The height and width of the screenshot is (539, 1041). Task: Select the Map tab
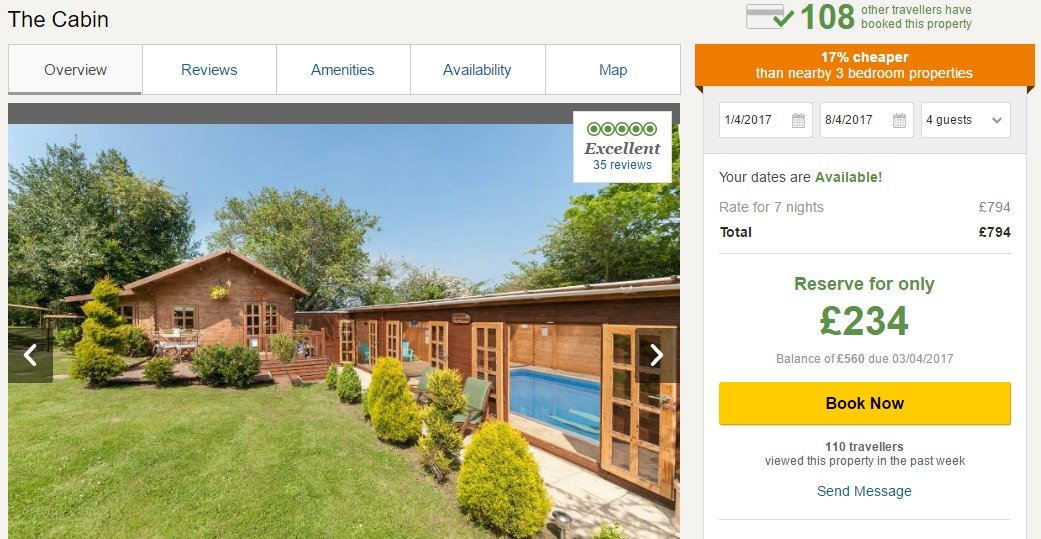click(x=613, y=70)
